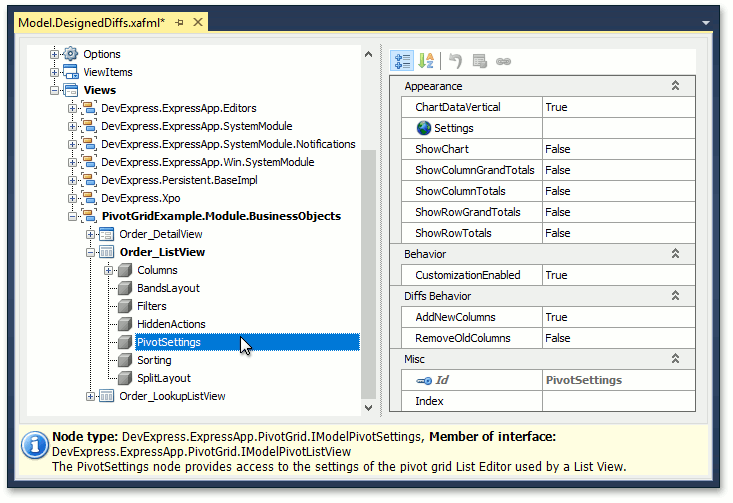This screenshot has width=733, height=503.
Task: Click the Categorized view toolbar icon
Action: (x=402, y=61)
